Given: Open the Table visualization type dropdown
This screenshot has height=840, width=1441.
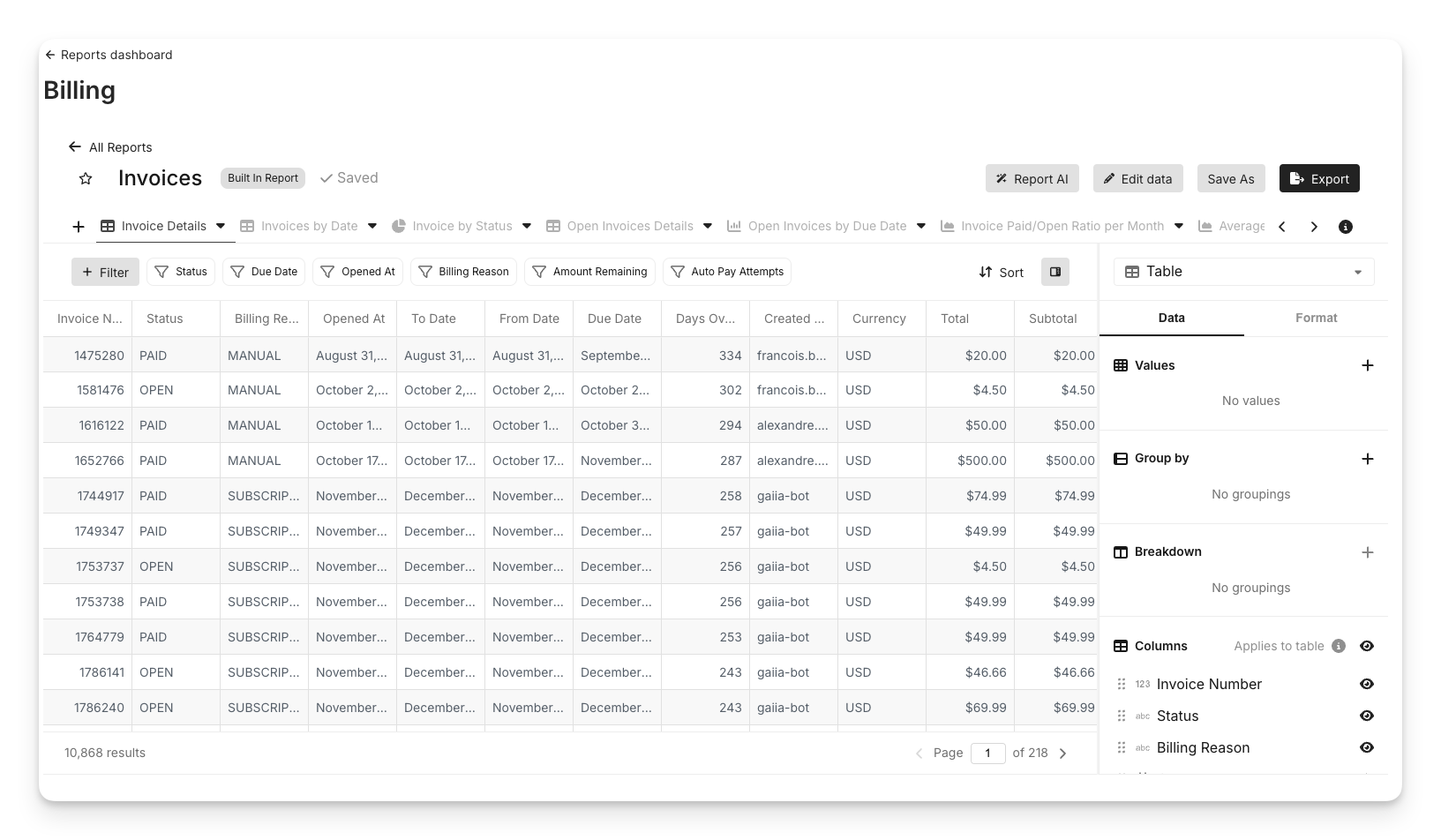Looking at the screenshot, I should [1243, 272].
